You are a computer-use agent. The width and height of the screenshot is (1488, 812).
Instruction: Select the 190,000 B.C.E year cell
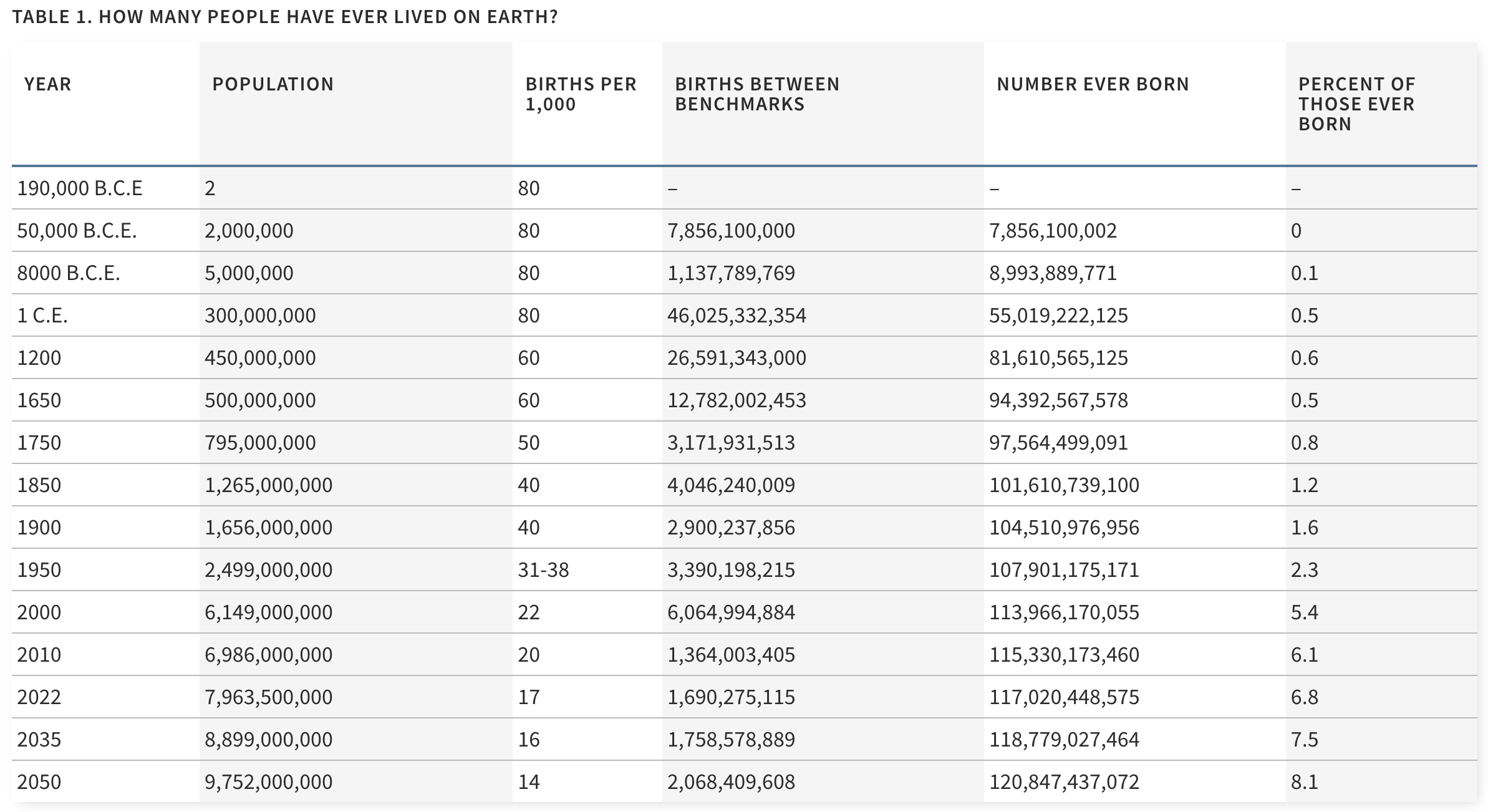[80, 188]
